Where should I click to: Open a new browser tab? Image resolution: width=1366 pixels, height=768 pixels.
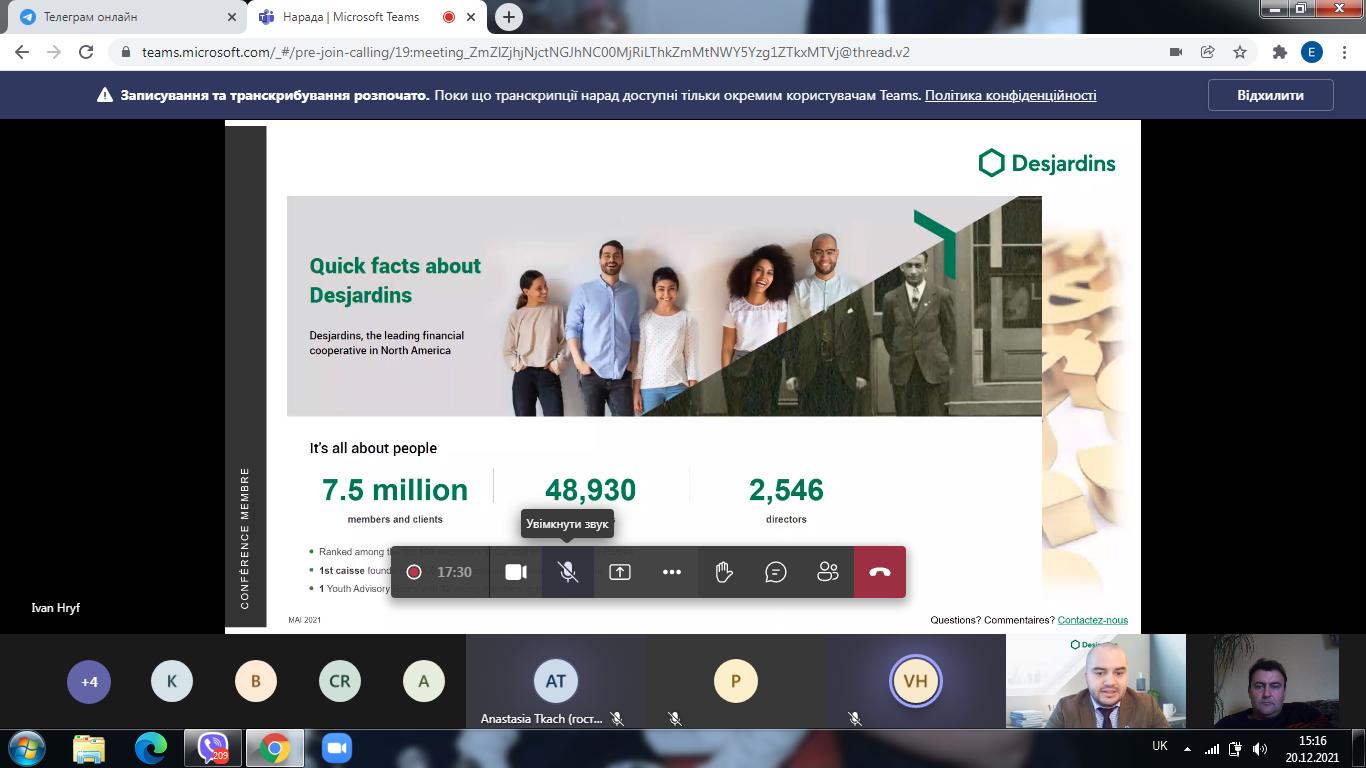click(509, 17)
